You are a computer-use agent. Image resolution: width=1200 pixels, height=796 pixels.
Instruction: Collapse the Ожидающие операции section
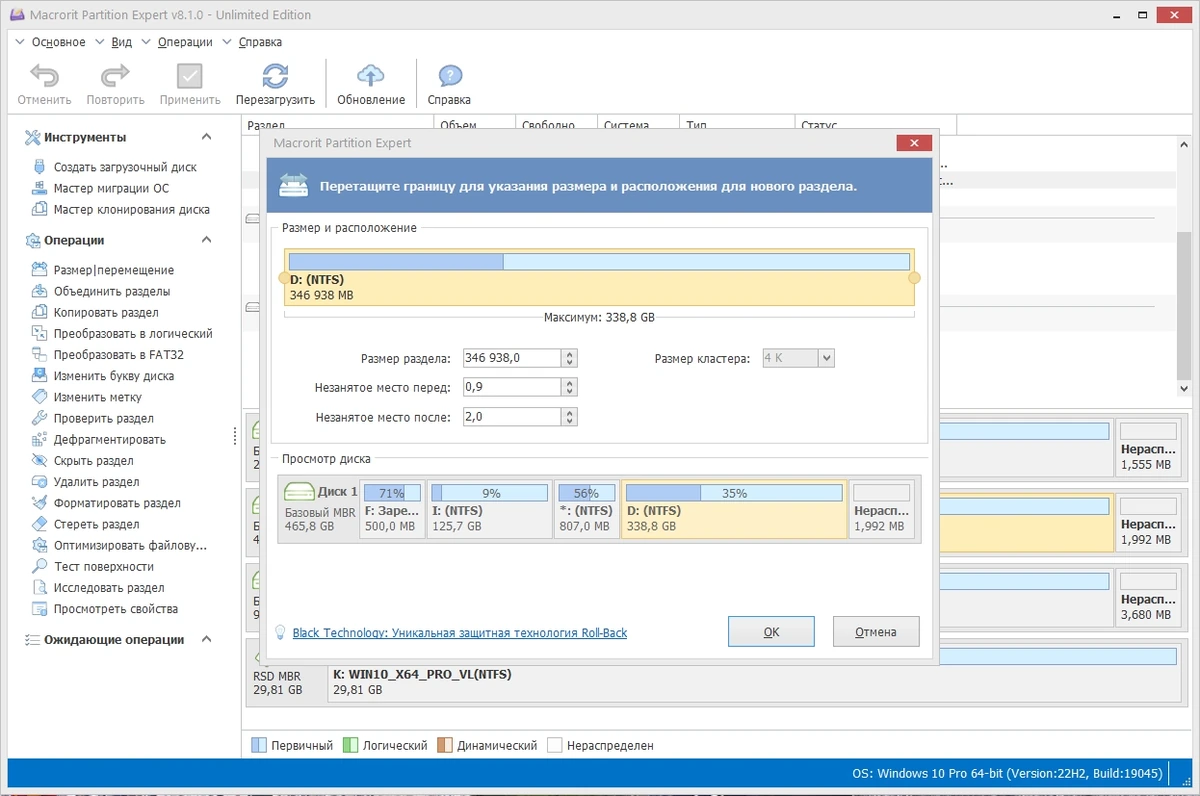207,640
